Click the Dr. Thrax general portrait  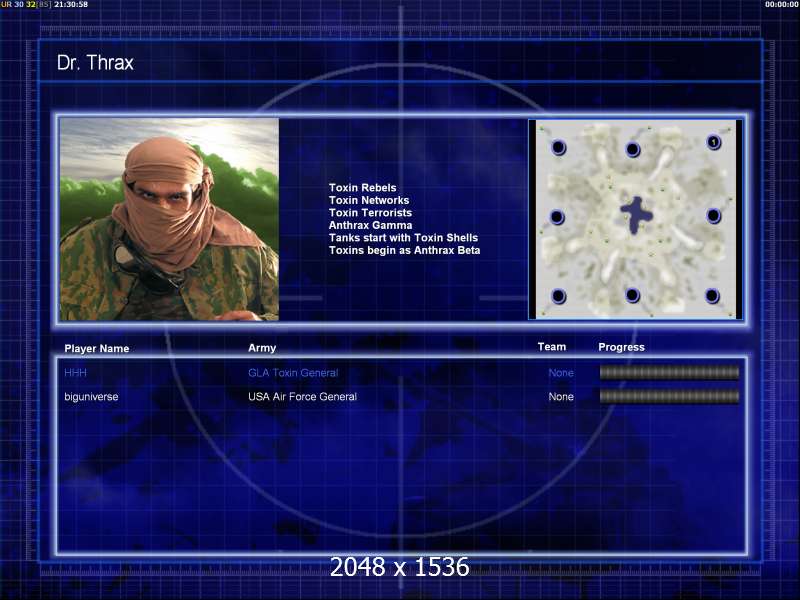[x=169, y=219]
